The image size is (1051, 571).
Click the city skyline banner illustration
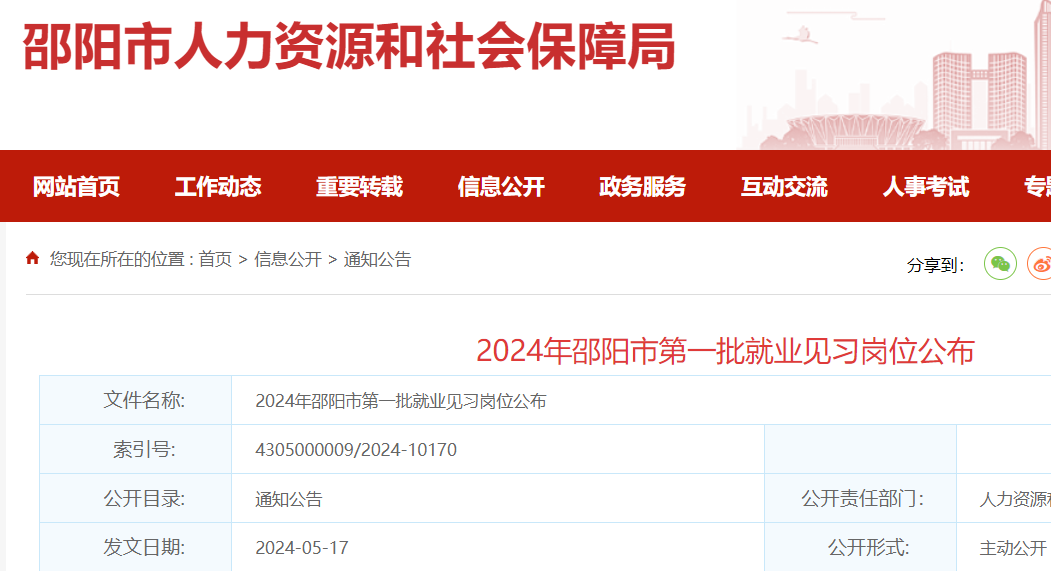895,75
